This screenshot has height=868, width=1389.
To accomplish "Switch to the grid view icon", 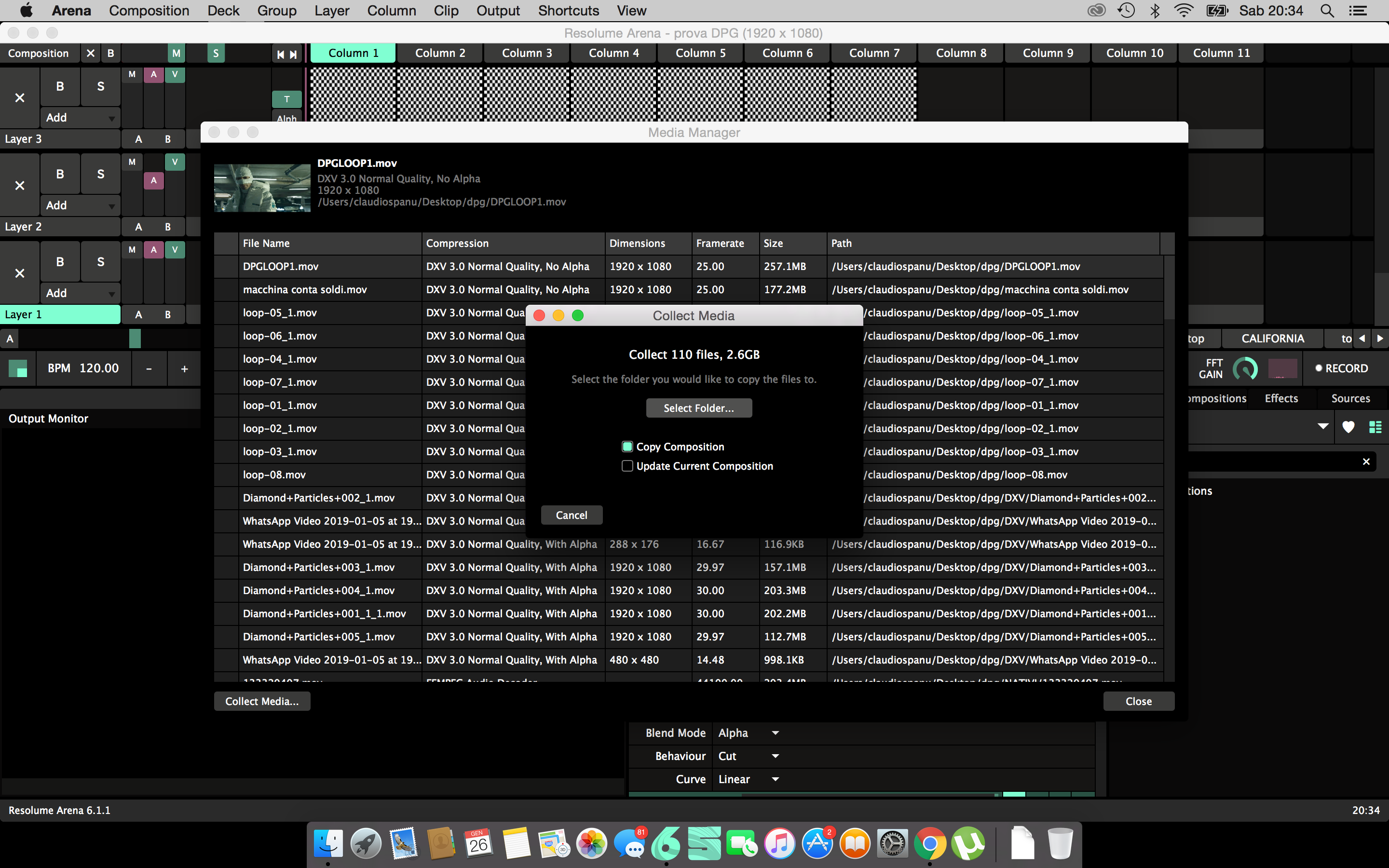I will 1375,427.
